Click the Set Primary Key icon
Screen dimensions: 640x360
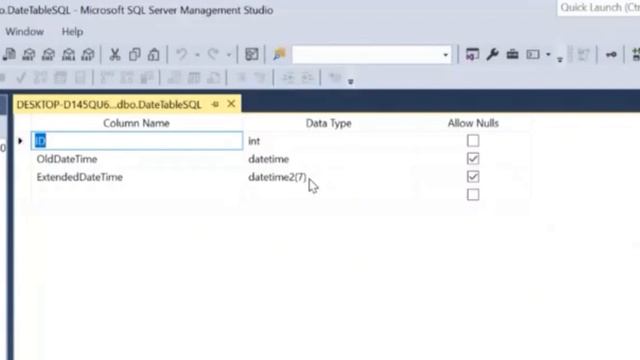point(611,55)
